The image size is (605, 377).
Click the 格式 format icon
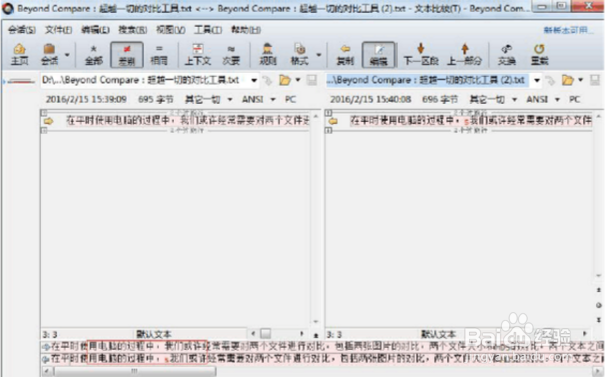(x=299, y=54)
